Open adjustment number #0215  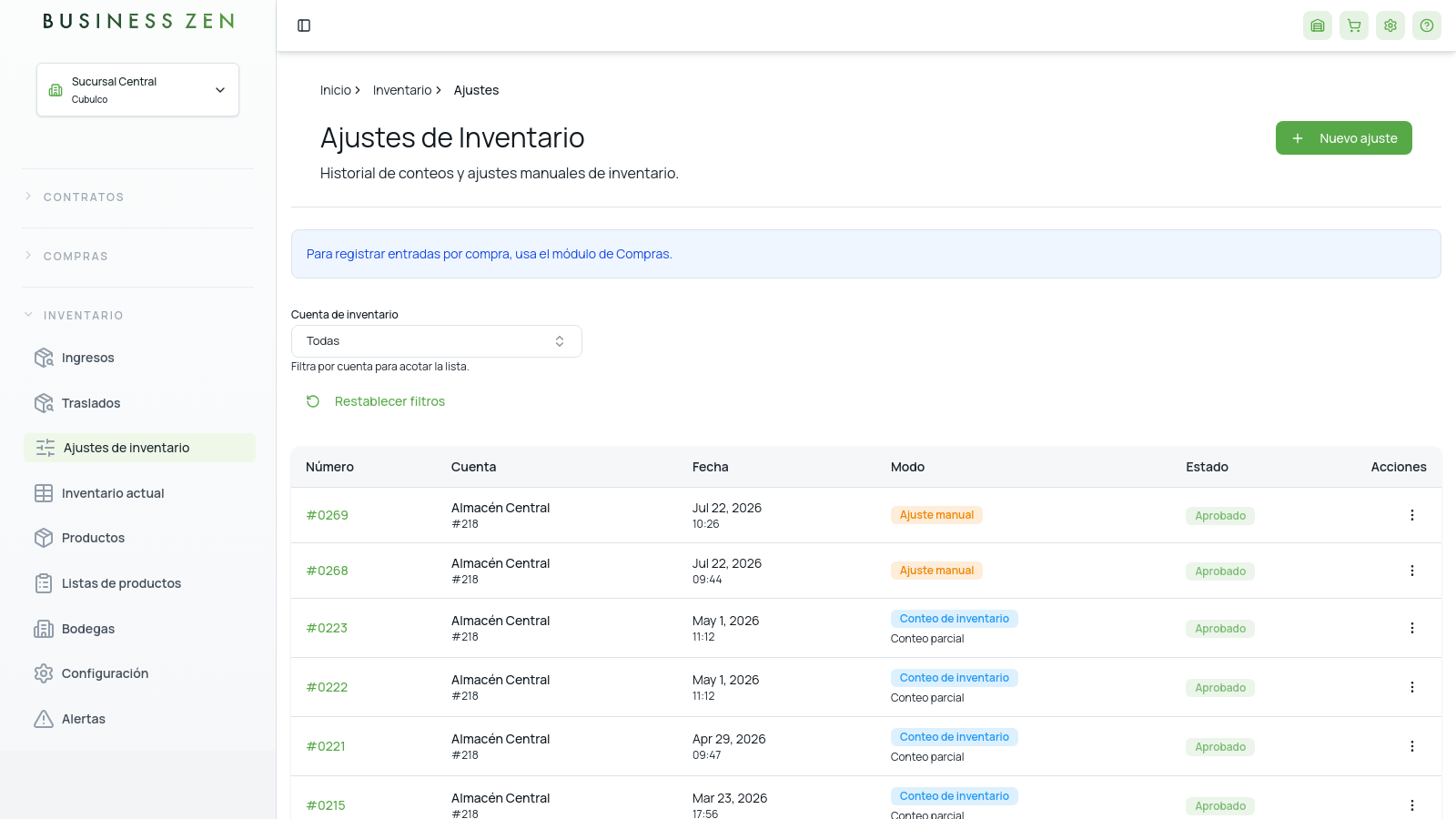tap(326, 805)
